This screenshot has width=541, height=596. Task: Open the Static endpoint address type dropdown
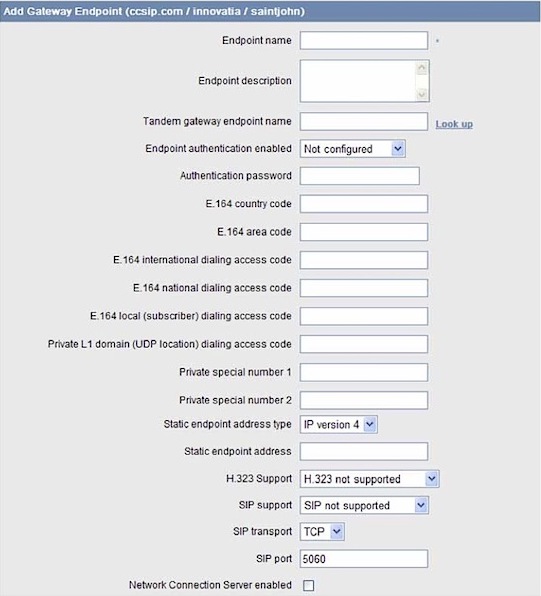point(338,424)
